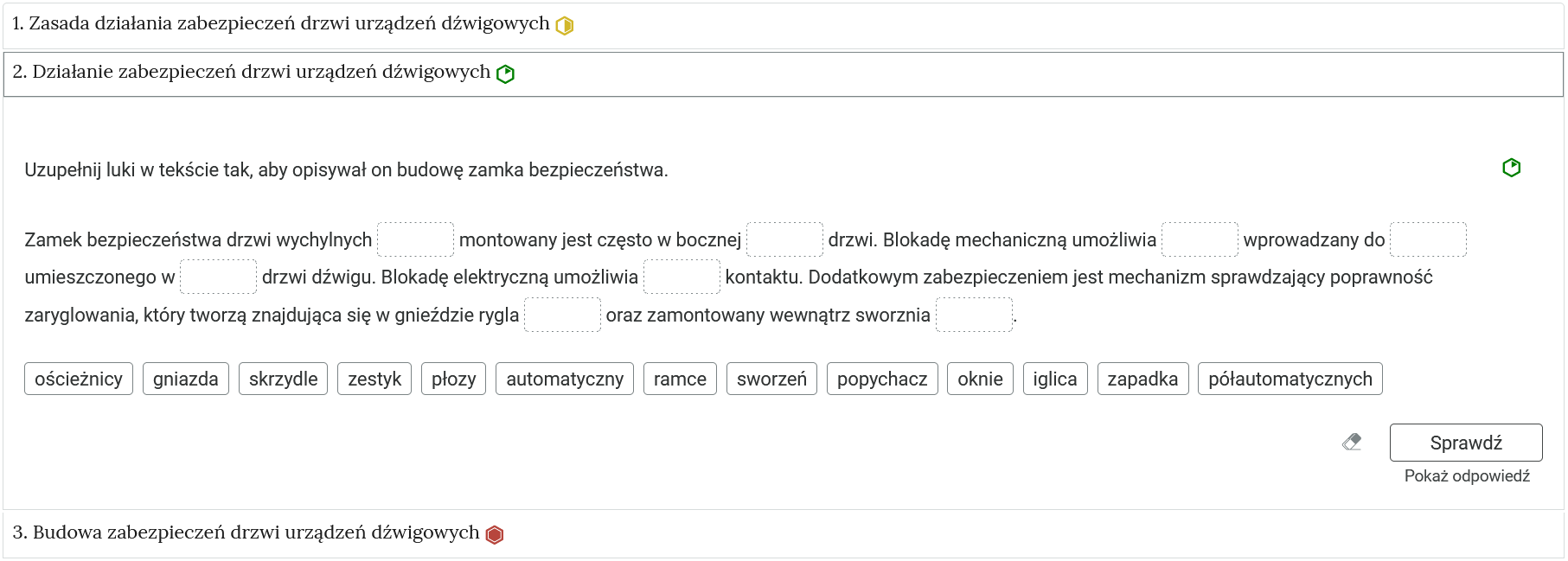Click the yellow hexagon icon next to section 1

coord(565,25)
